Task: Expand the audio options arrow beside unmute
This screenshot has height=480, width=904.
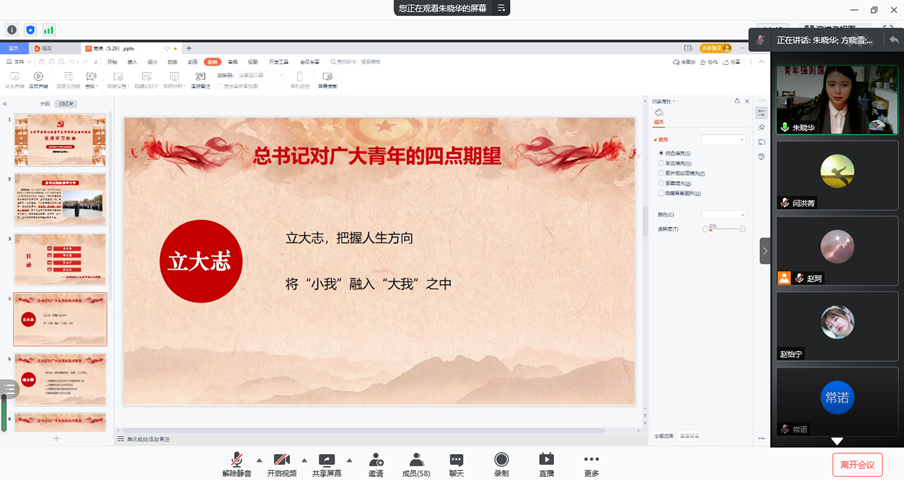Action: tap(259, 461)
